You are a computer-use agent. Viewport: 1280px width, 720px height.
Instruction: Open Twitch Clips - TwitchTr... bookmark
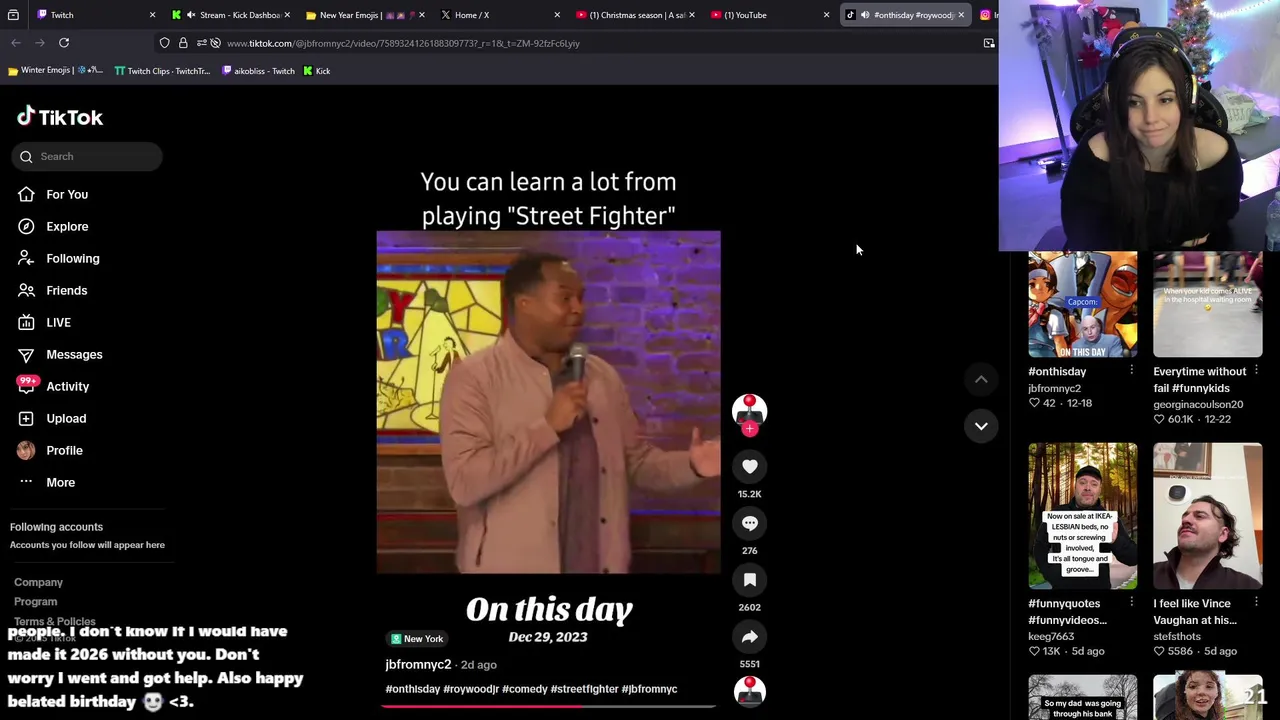163,71
